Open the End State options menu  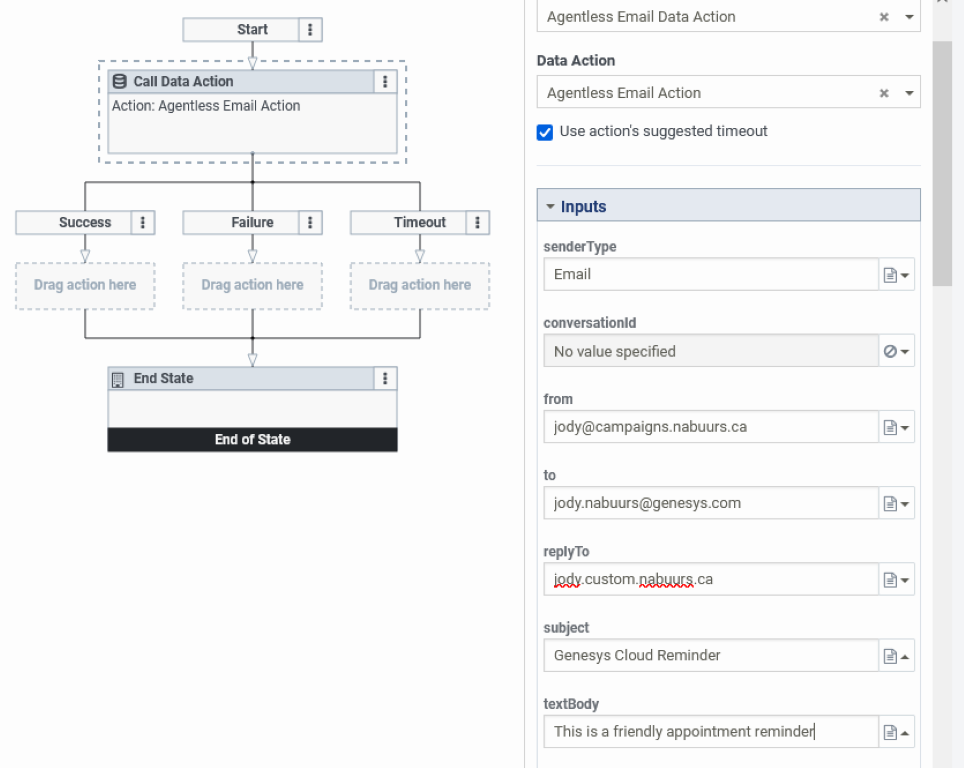point(385,378)
